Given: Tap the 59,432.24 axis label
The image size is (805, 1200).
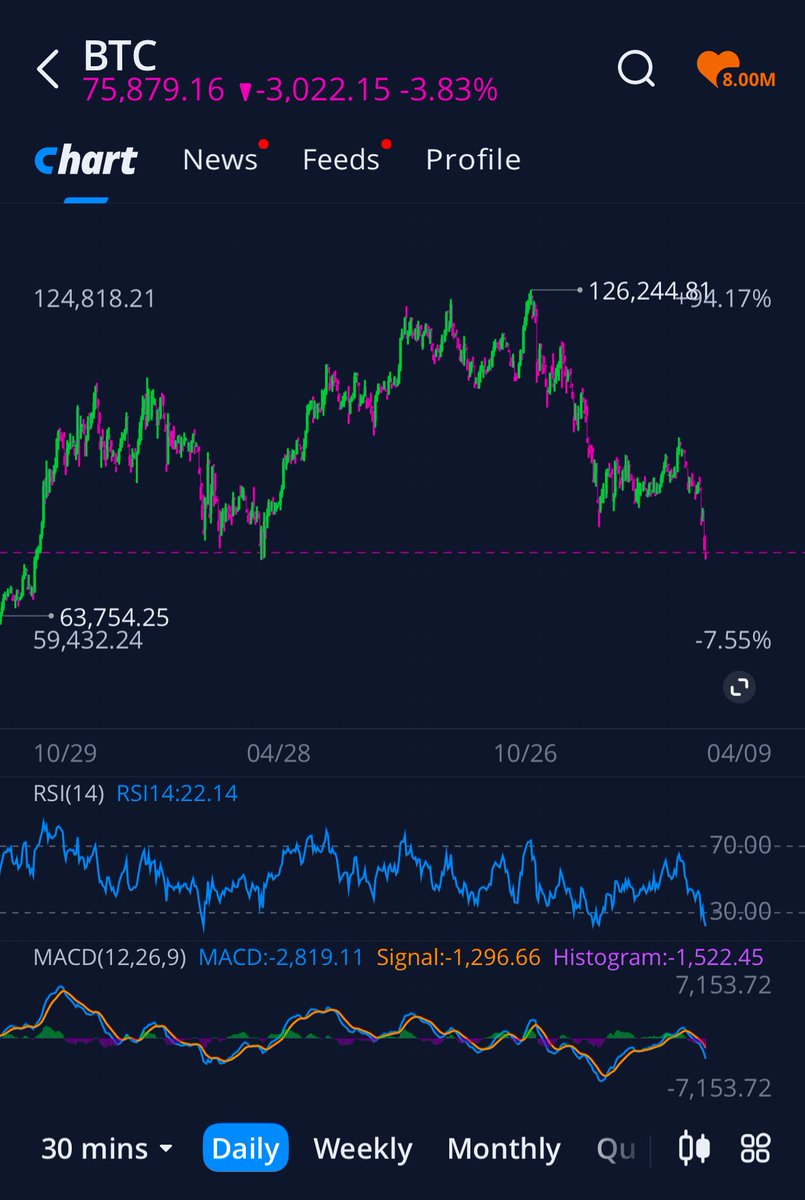Looking at the screenshot, I should pos(88,640).
